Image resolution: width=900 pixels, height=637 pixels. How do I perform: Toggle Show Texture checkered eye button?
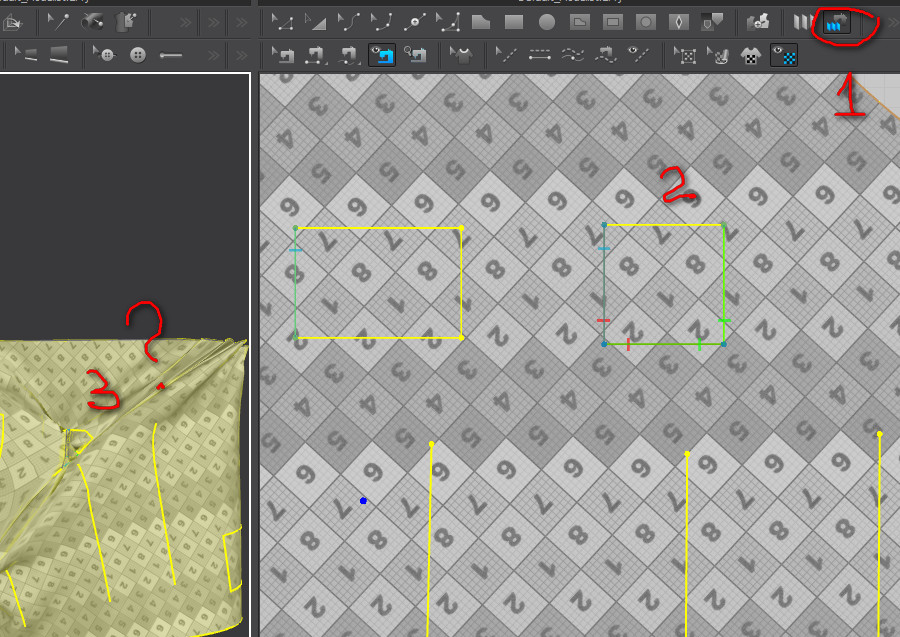pos(784,55)
